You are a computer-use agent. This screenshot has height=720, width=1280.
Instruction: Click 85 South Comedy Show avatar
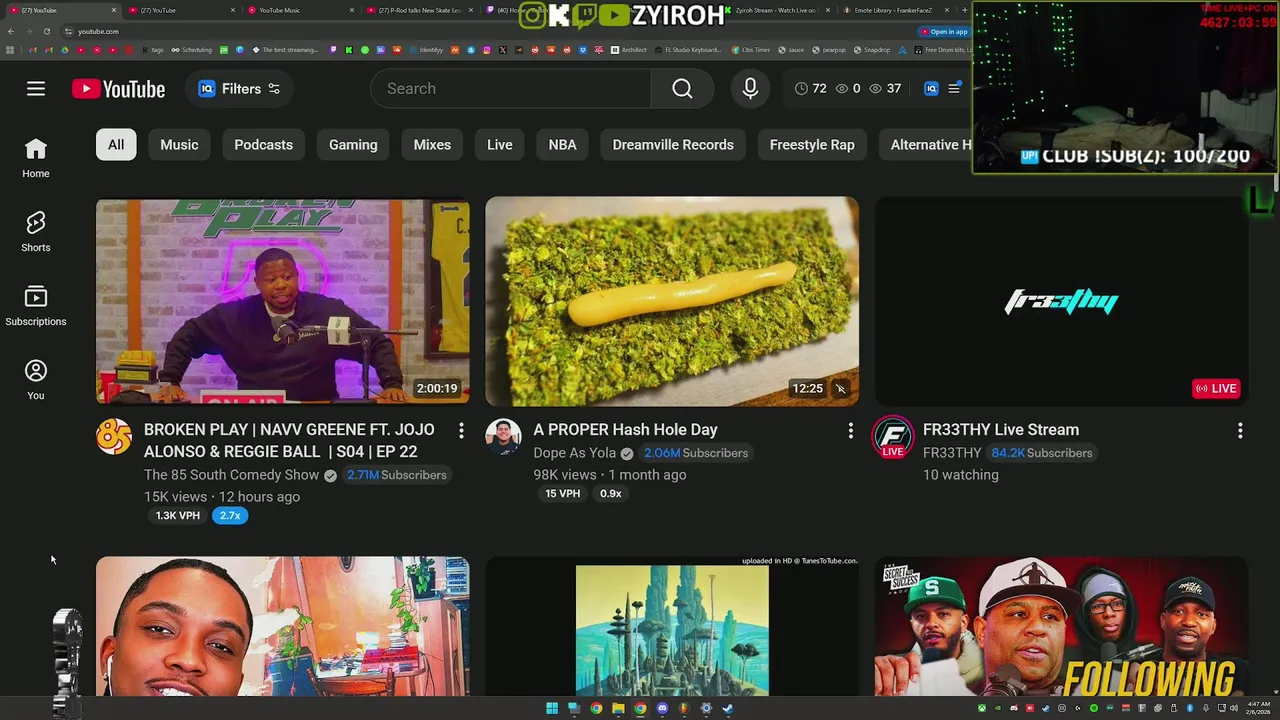(x=114, y=437)
